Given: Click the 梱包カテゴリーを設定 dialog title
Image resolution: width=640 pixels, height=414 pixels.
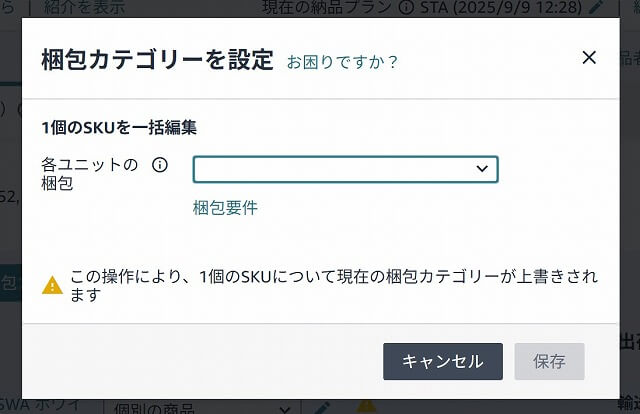Looking at the screenshot, I should coord(158,60).
